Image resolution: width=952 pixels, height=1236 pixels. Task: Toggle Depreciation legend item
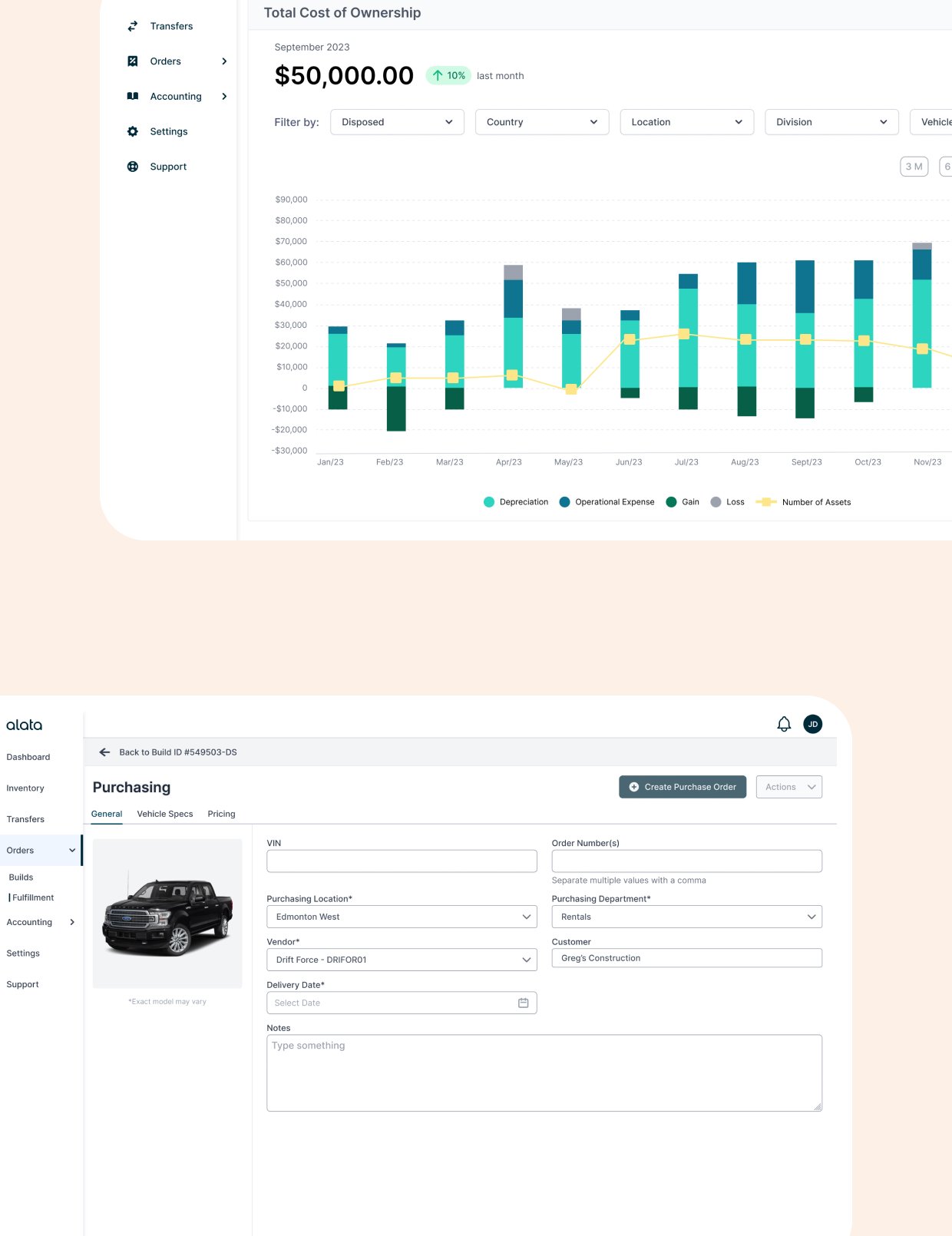(x=516, y=502)
